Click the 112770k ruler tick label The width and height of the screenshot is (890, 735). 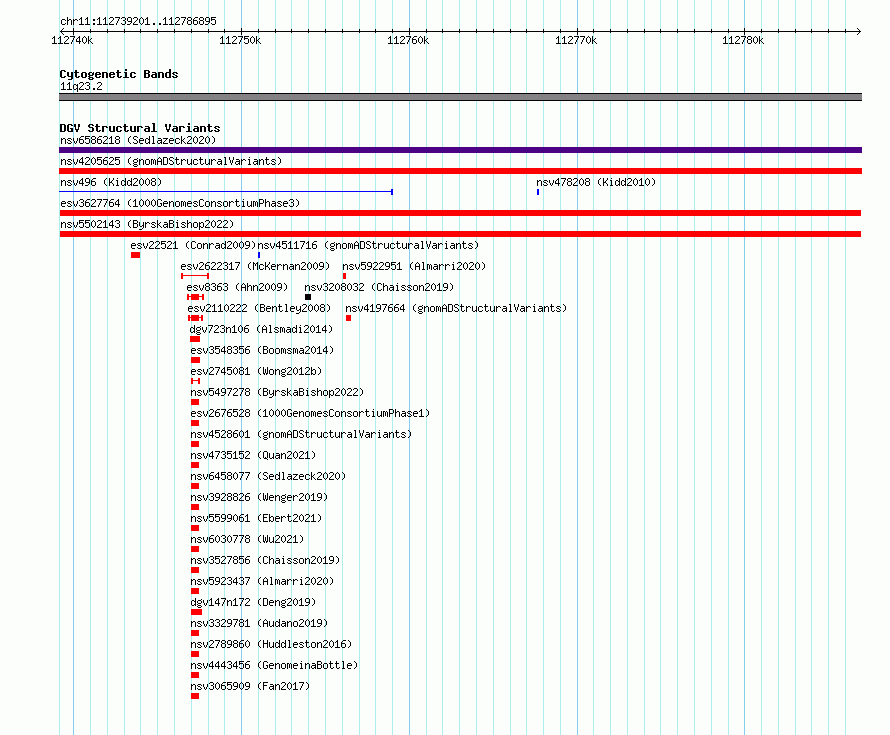pos(576,40)
